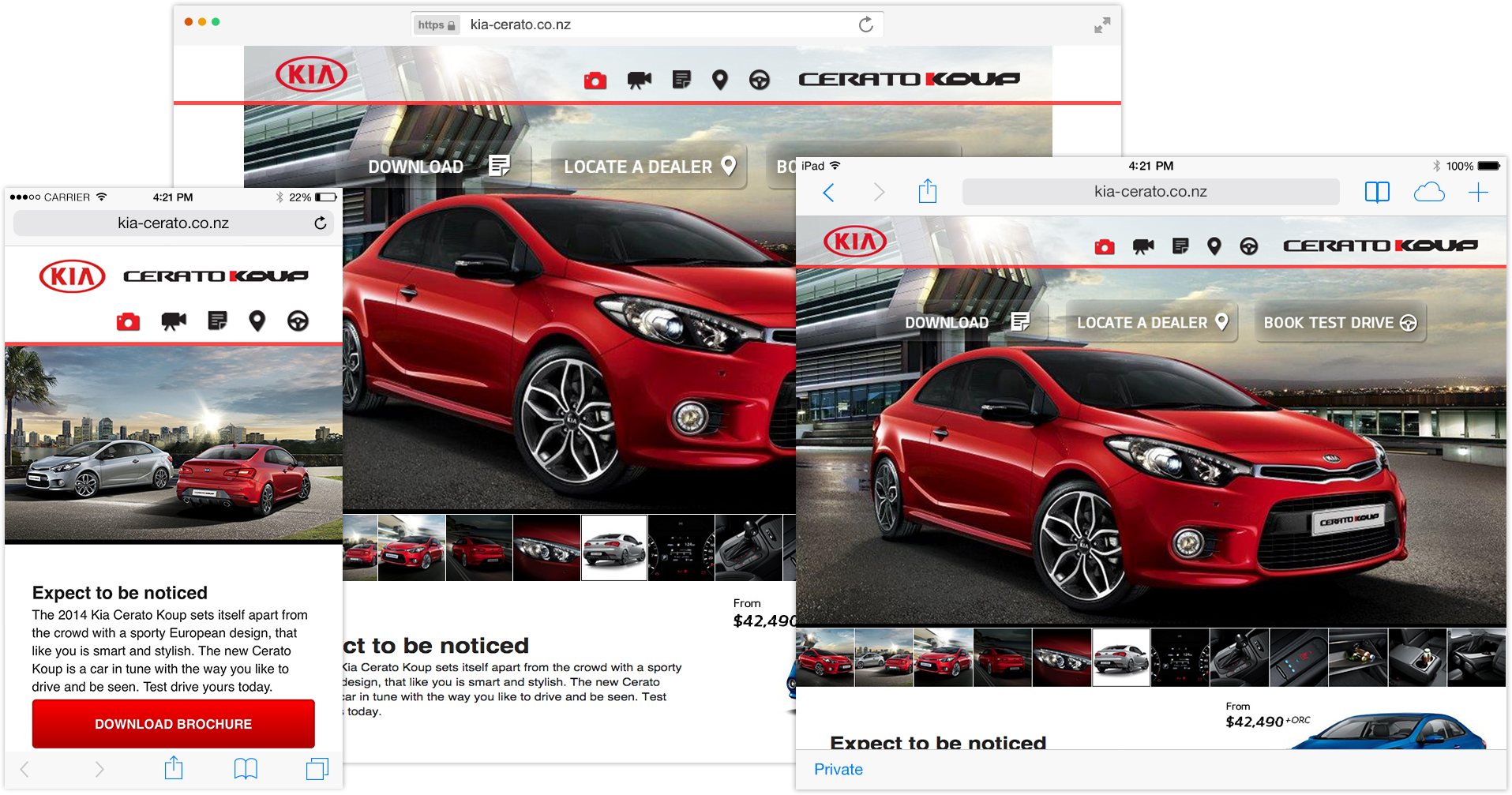
Task: Click the steering wheel icon in desktop header
Action: click(x=760, y=80)
